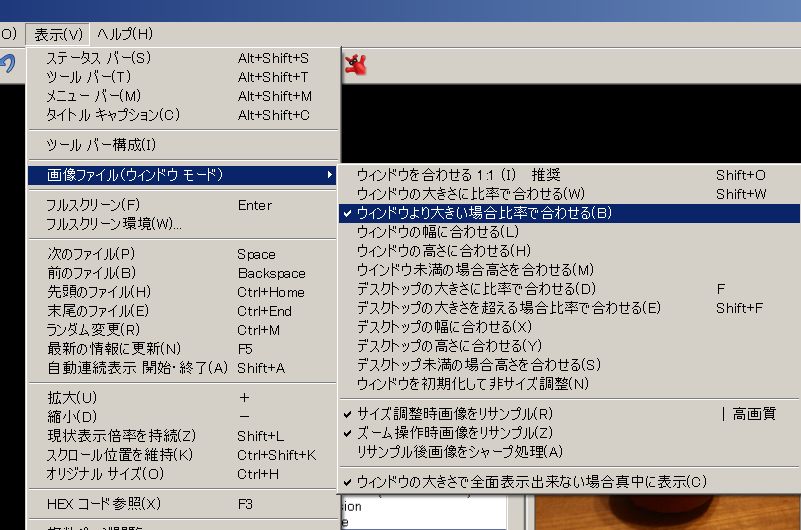Expand 画像ファイル(ウィンドウ モード) submenu arrow
The width and height of the screenshot is (801, 530).
click(x=330, y=175)
